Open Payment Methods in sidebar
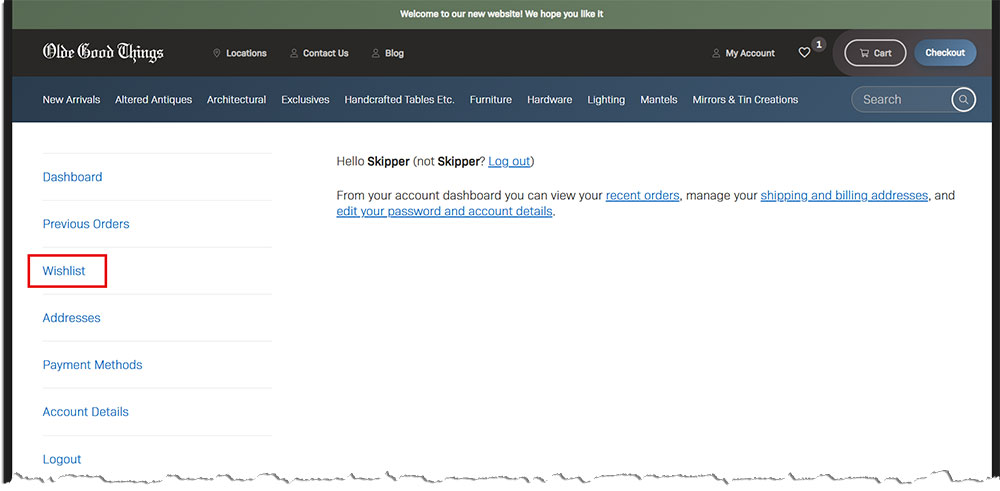 pos(92,365)
